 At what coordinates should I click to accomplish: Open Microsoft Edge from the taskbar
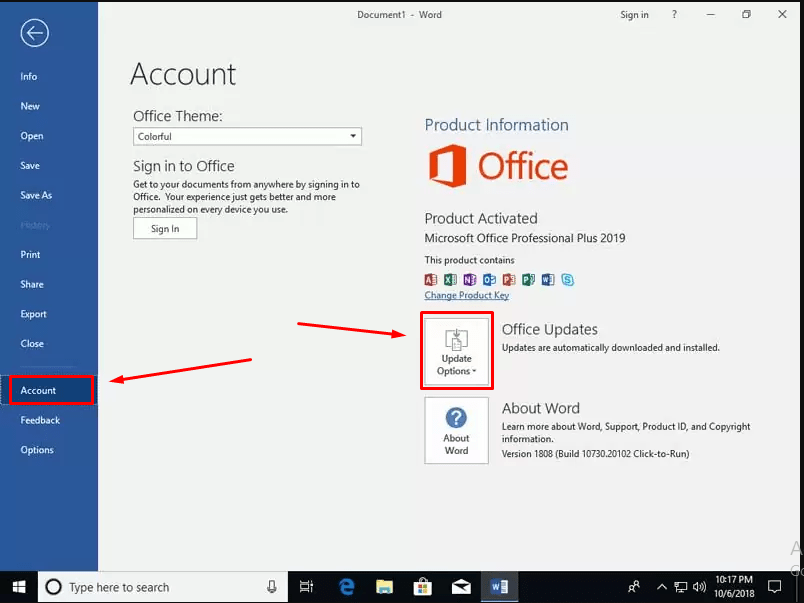pos(345,587)
